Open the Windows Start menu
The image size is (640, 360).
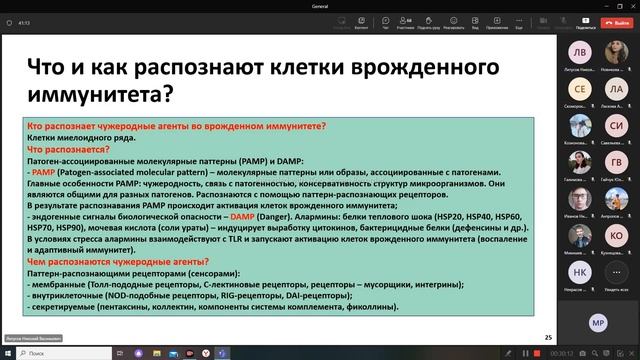(7, 353)
